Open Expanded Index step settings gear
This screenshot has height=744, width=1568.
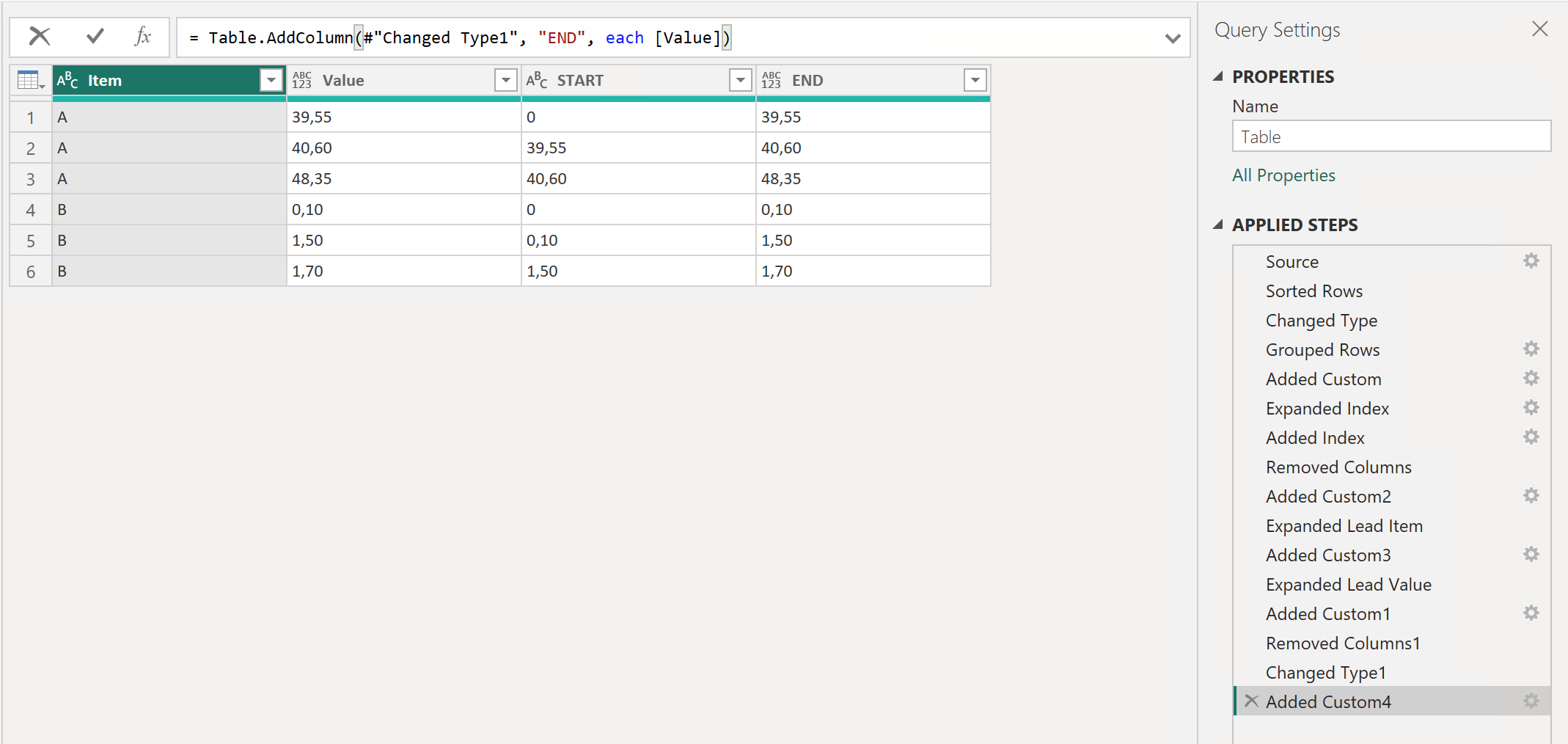1531,407
